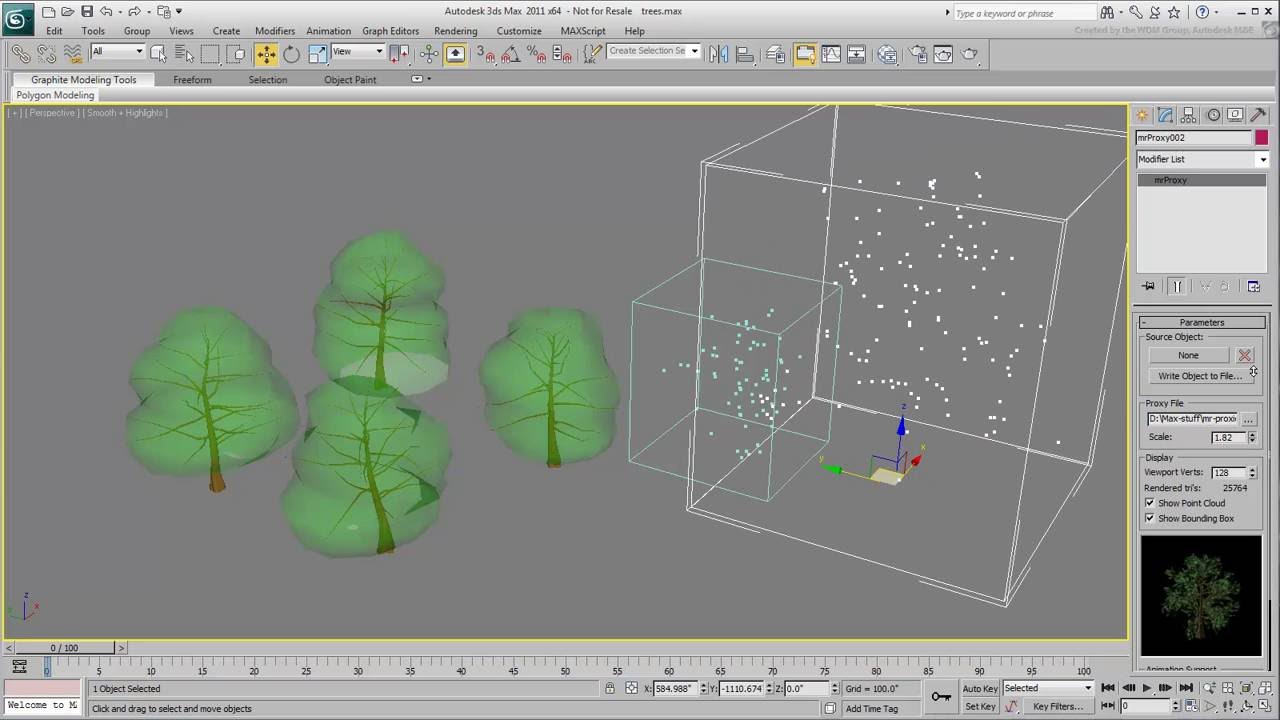Click the Align tool icon

click(745, 54)
